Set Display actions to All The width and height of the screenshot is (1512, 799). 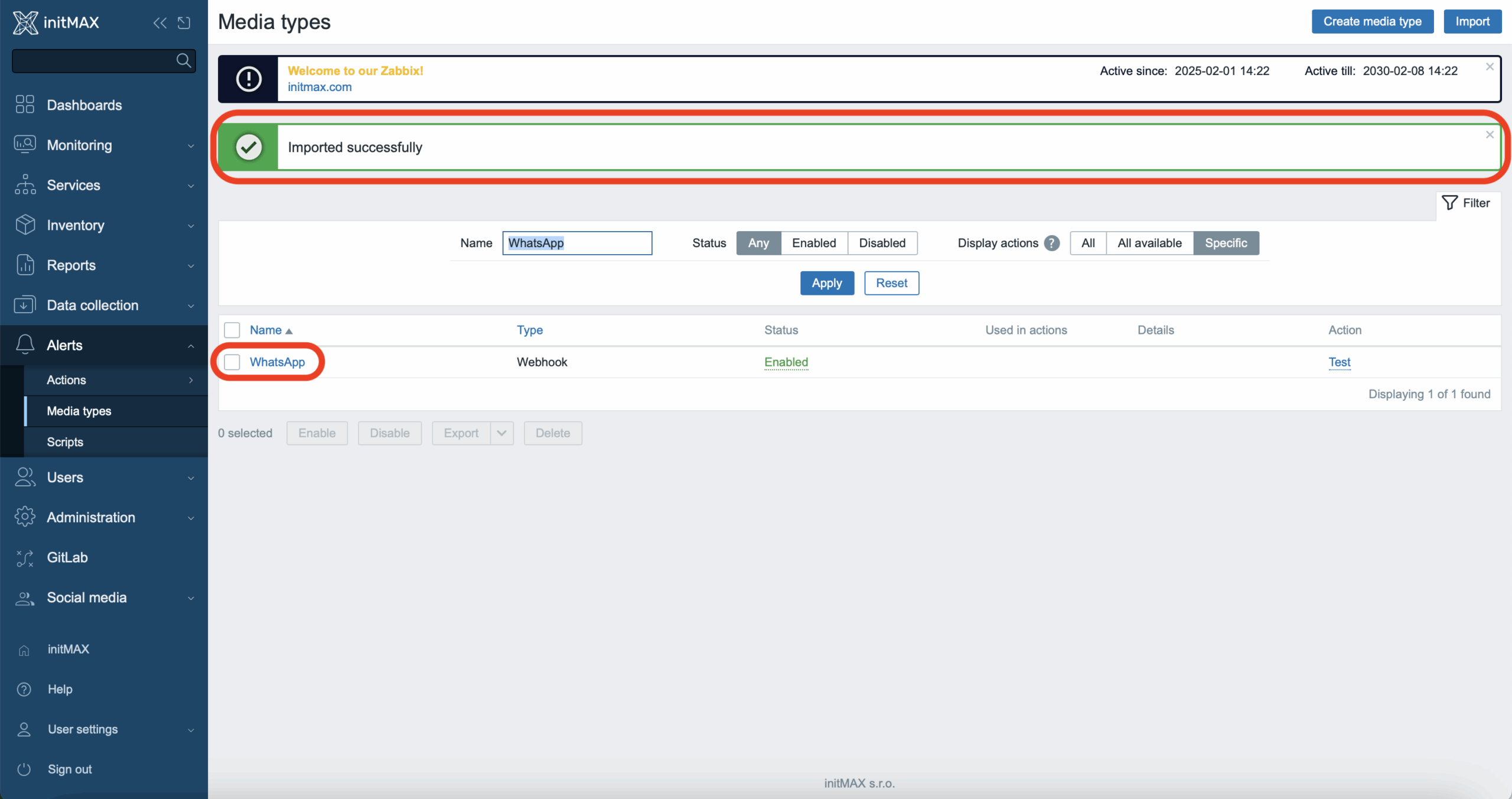(x=1088, y=243)
